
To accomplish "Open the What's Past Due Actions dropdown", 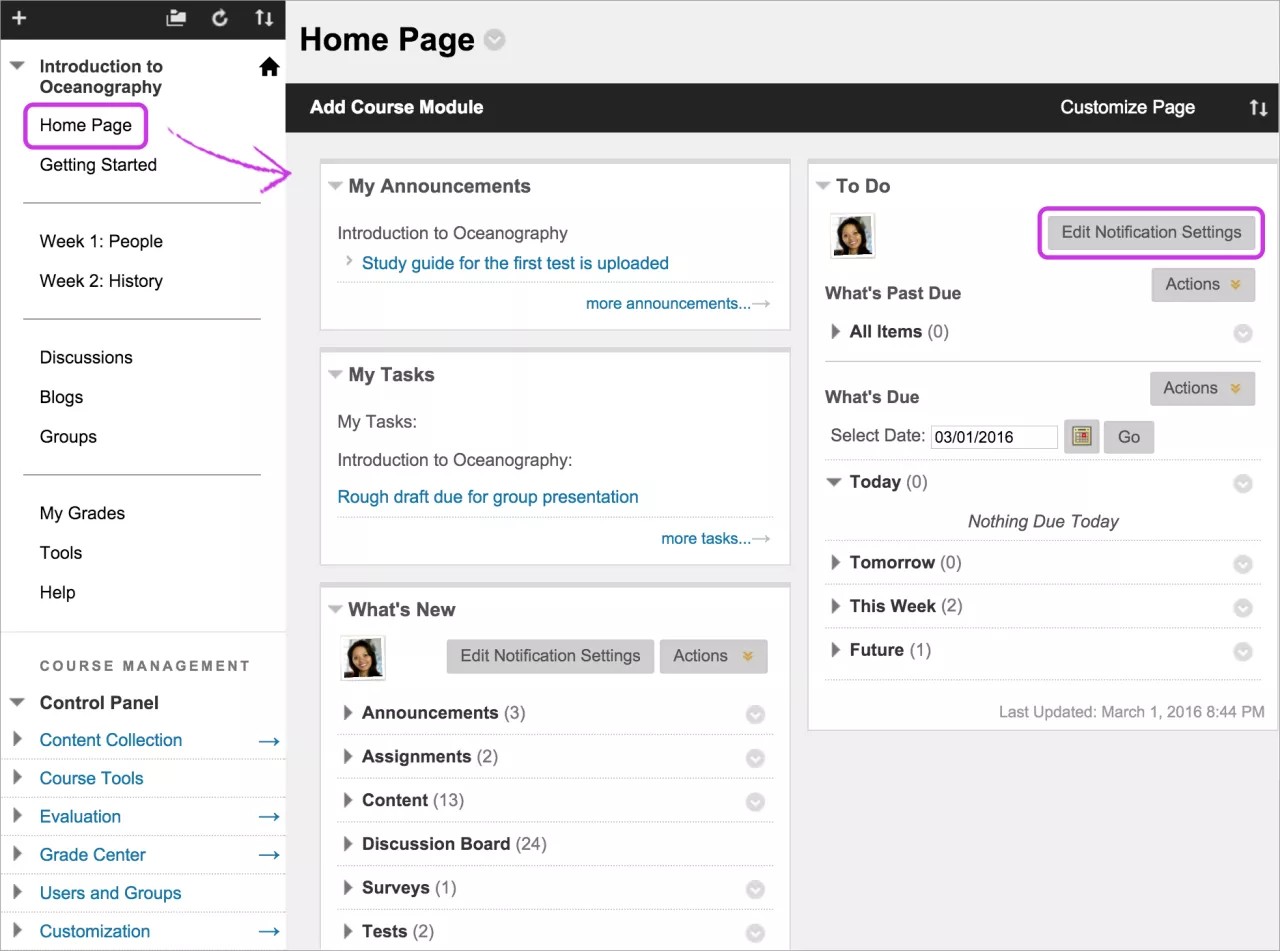I will (x=1202, y=284).
